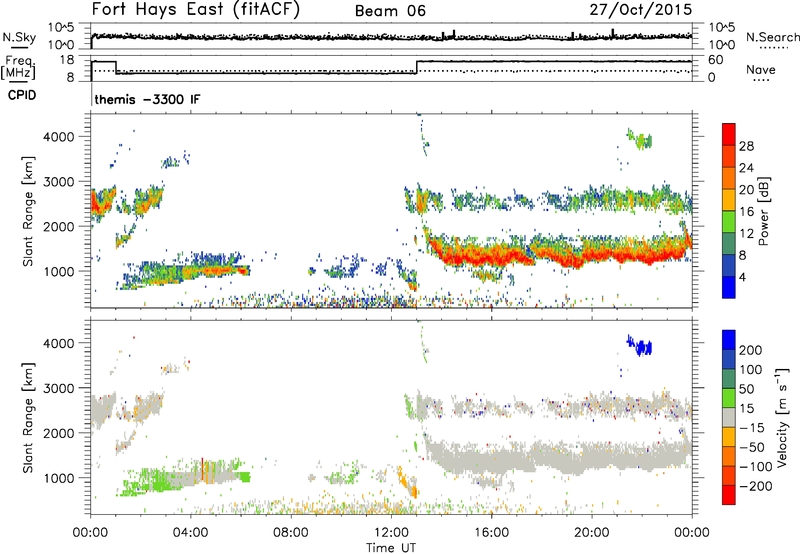Click the date '27/Oct/2015'

click(x=641, y=9)
